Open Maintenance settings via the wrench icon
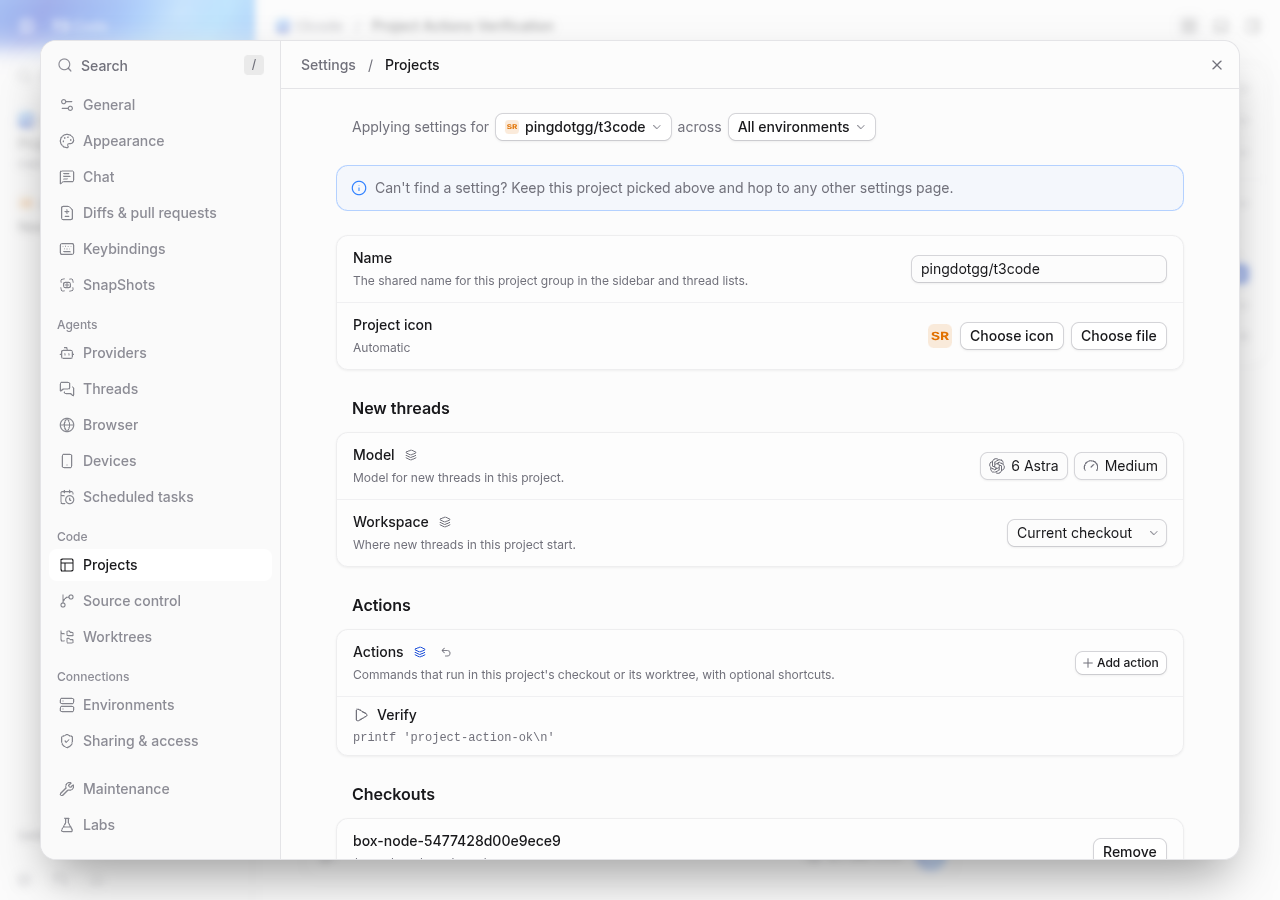Screen dimensions: 1280x900 67,789
